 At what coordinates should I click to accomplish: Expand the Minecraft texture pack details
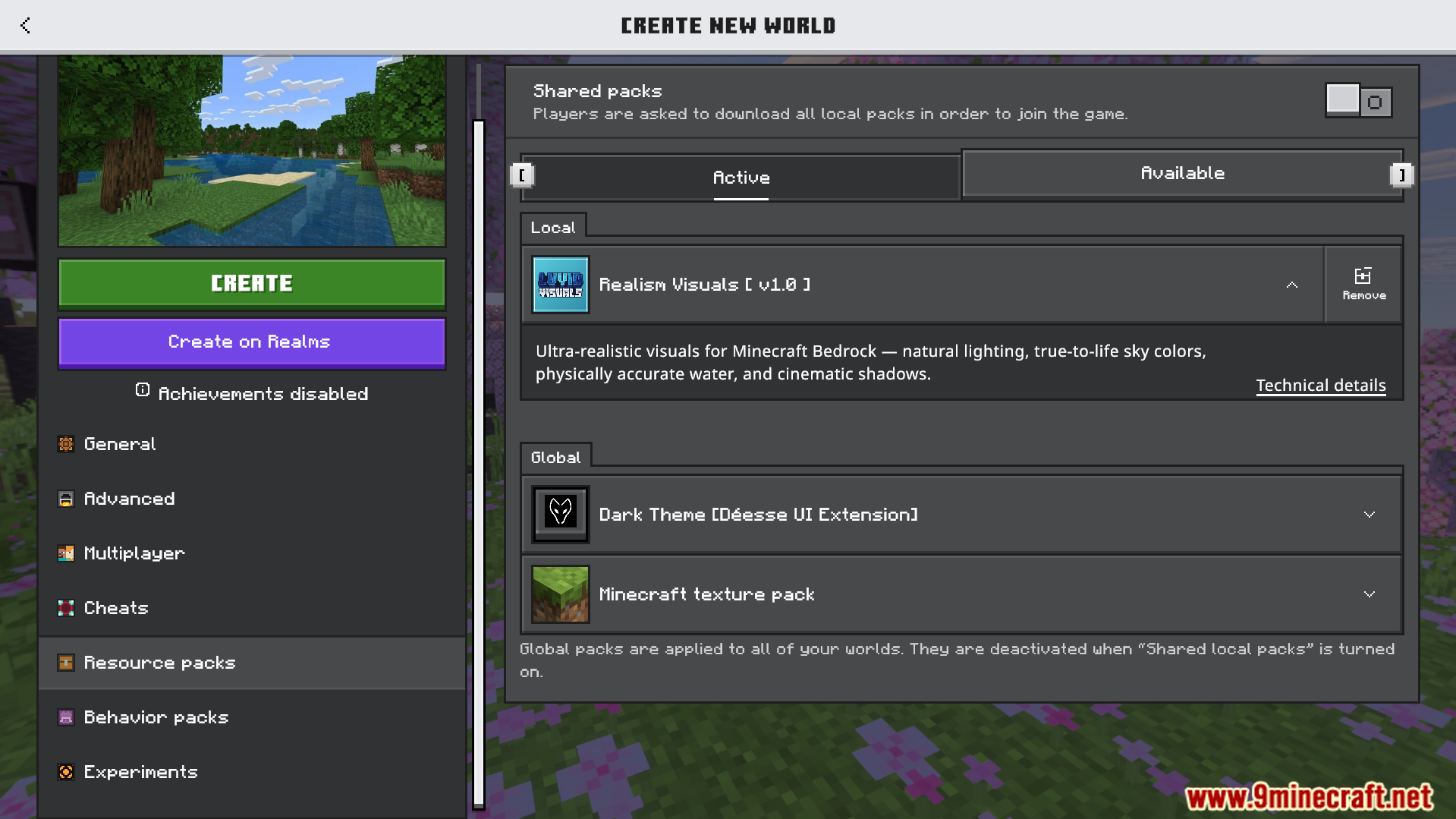[x=1370, y=594]
